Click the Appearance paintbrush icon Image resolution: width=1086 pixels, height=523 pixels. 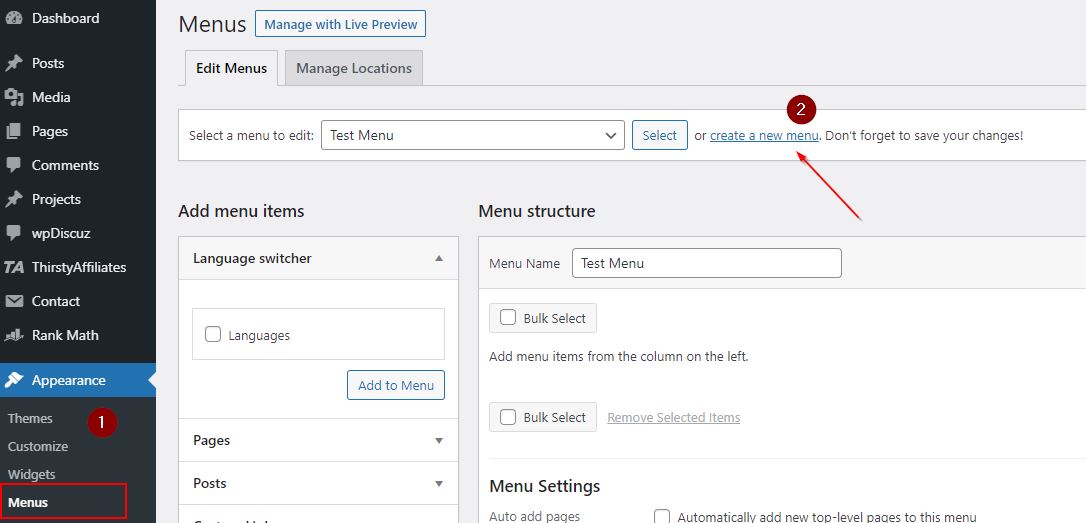[x=14, y=380]
